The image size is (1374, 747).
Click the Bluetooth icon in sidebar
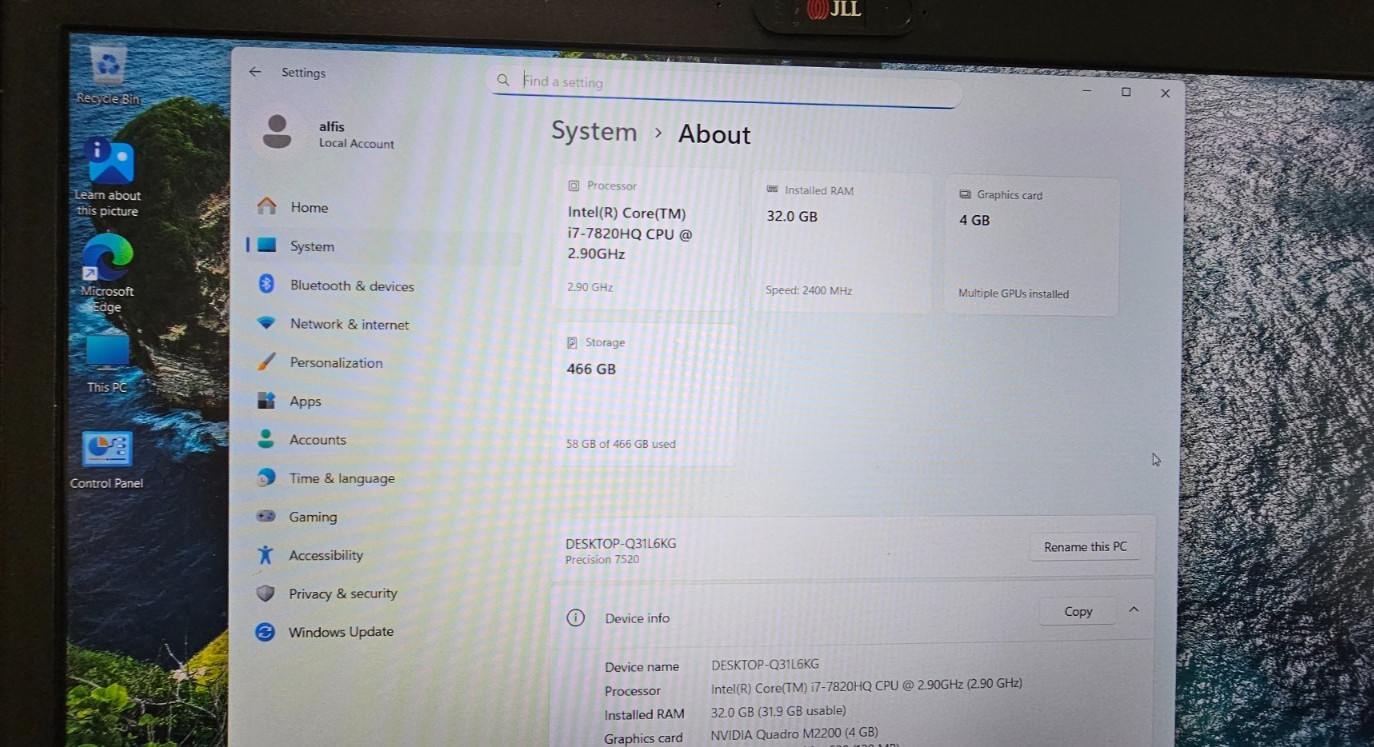[266, 284]
